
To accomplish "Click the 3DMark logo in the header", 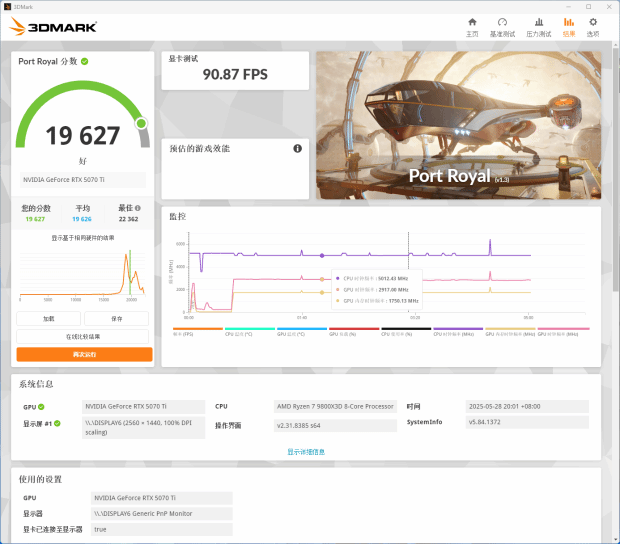I will click(53, 26).
